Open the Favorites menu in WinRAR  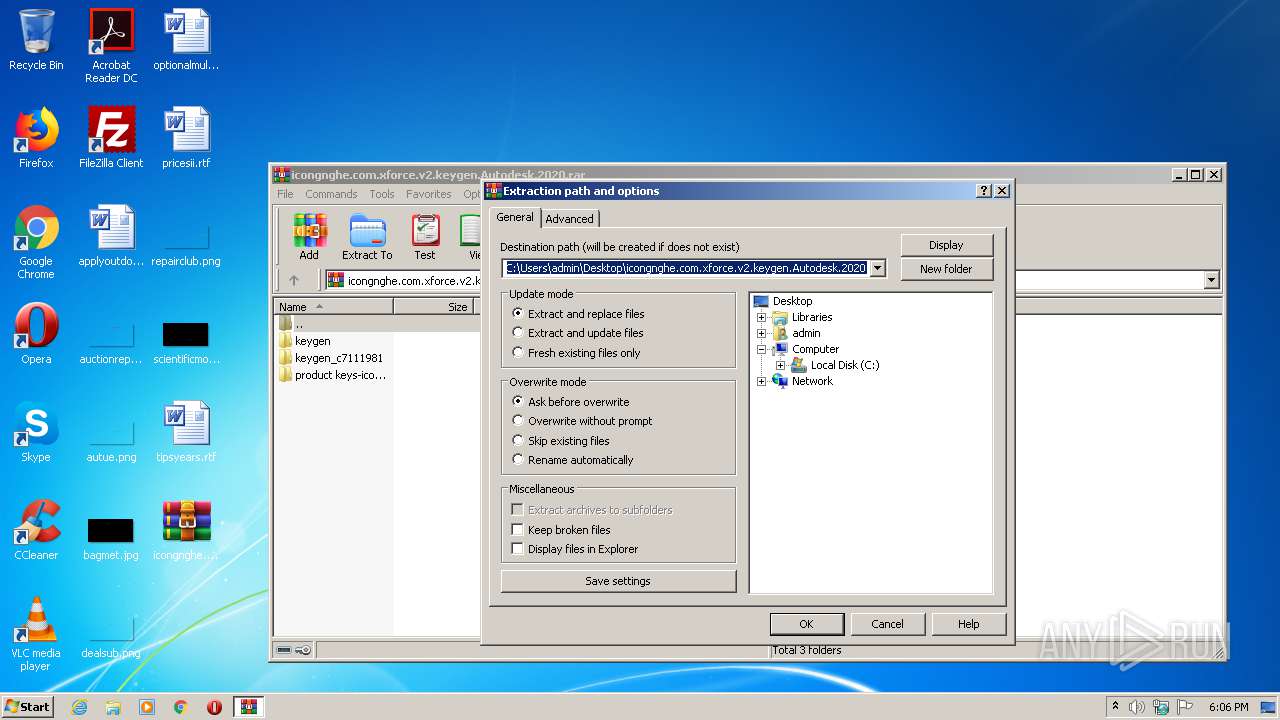tap(428, 194)
